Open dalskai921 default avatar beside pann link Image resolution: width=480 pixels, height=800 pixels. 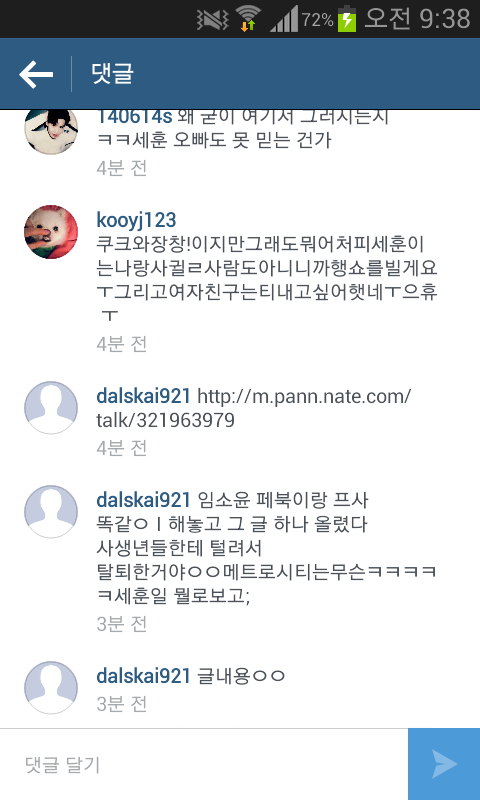[51, 407]
